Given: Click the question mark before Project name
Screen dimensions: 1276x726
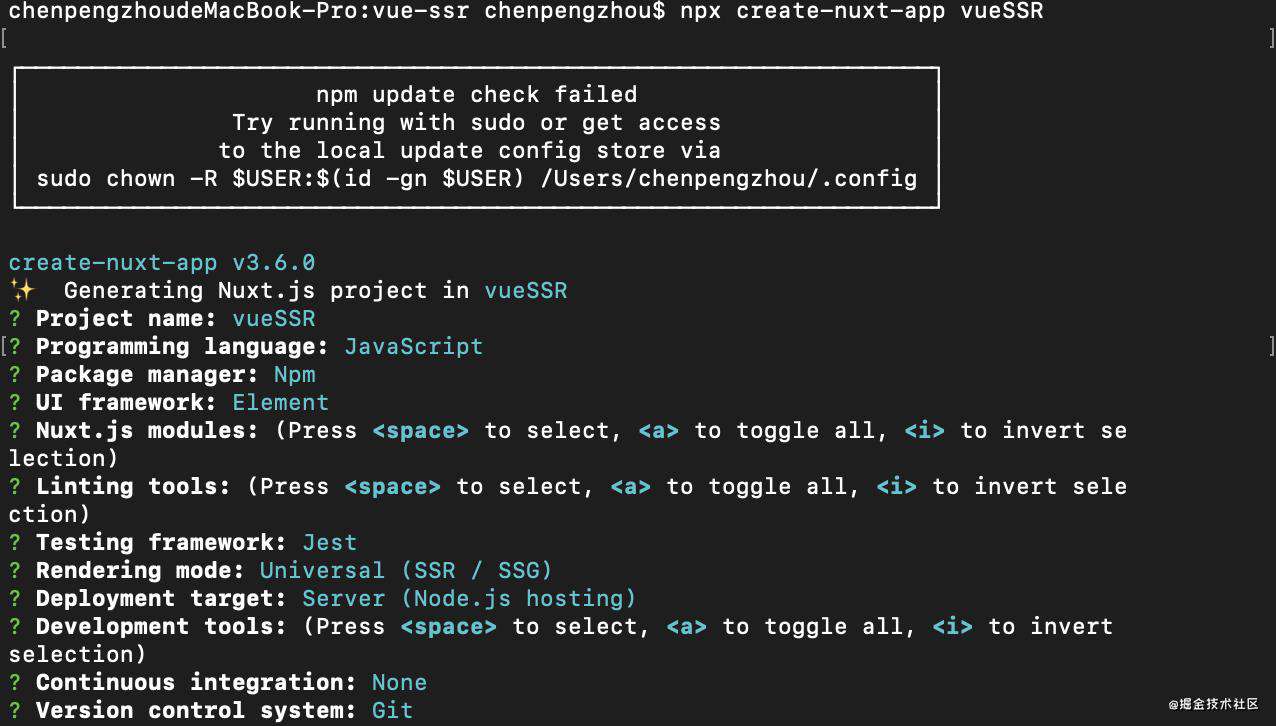Looking at the screenshot, I should pos(15,318).
